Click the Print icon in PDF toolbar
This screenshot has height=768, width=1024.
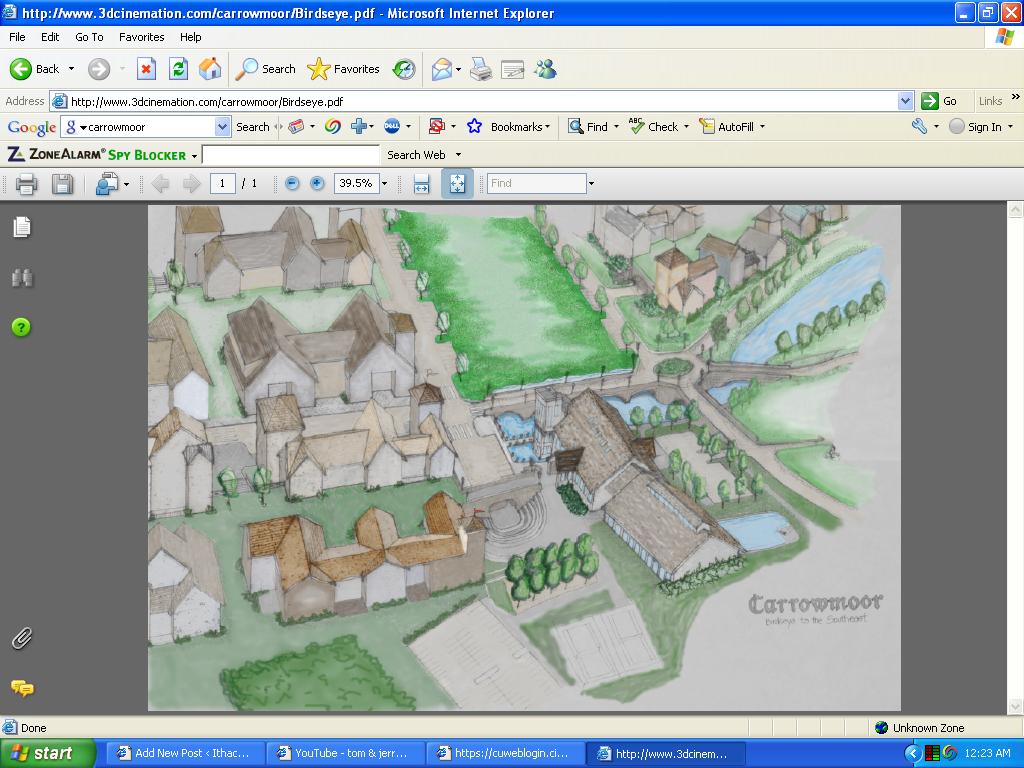point(27,183)
